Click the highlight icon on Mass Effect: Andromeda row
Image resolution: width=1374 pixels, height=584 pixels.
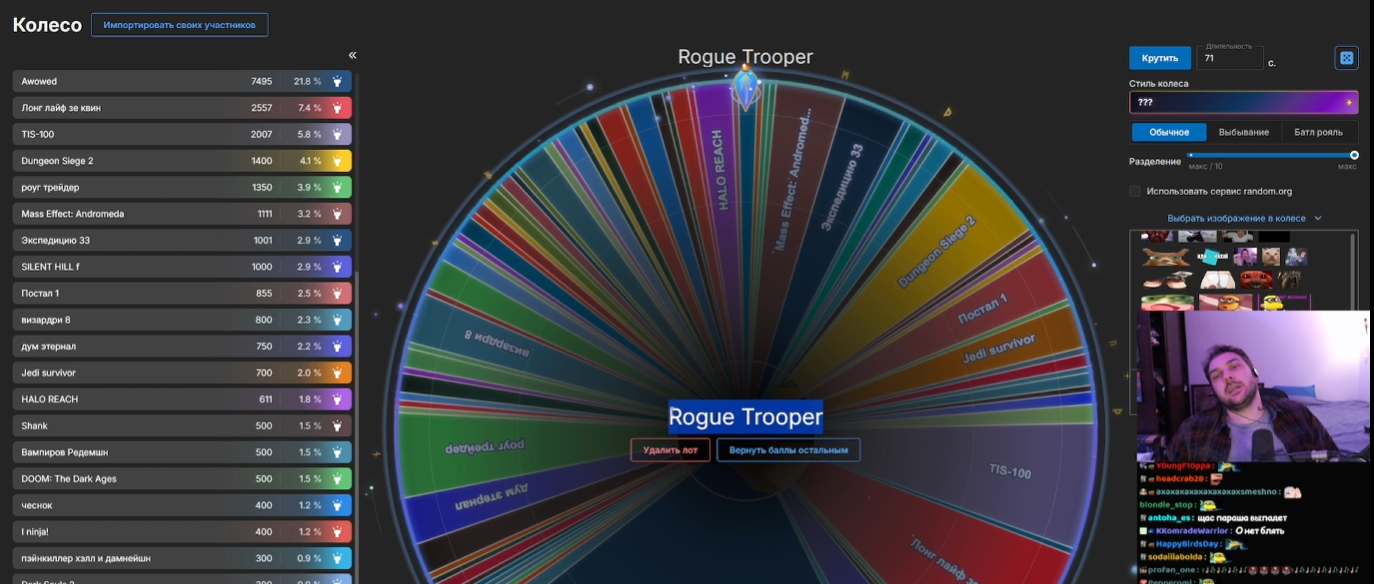click(338, 213)
